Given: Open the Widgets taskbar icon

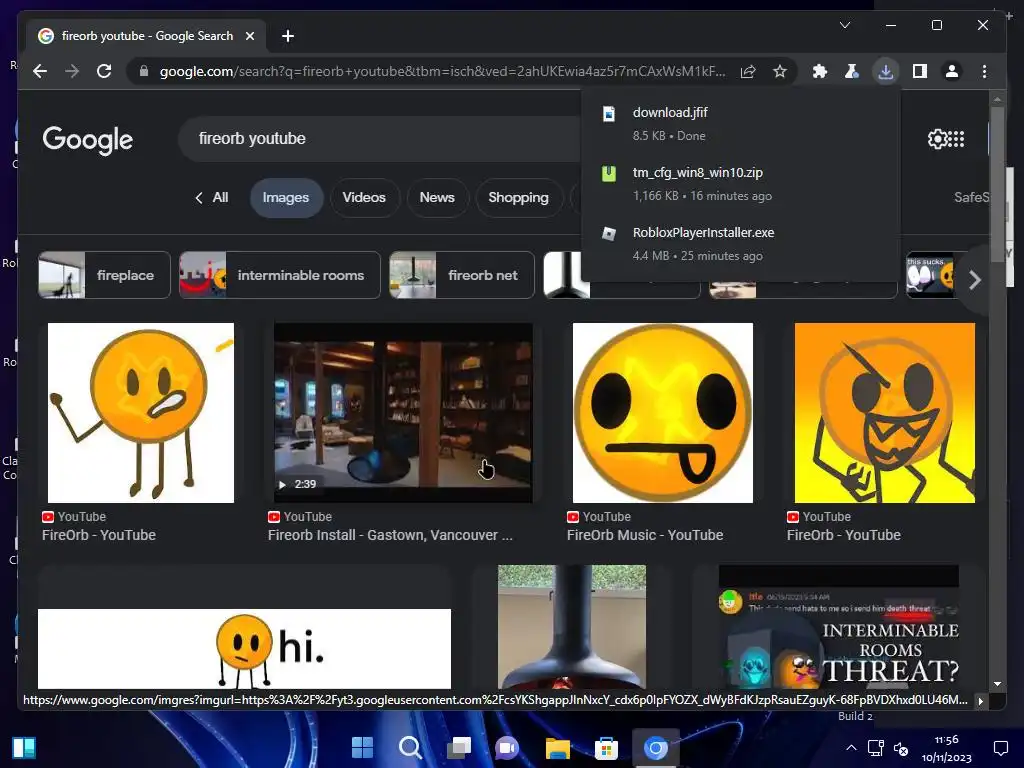Looking at the screenshot, I should [x=24, y=747].
